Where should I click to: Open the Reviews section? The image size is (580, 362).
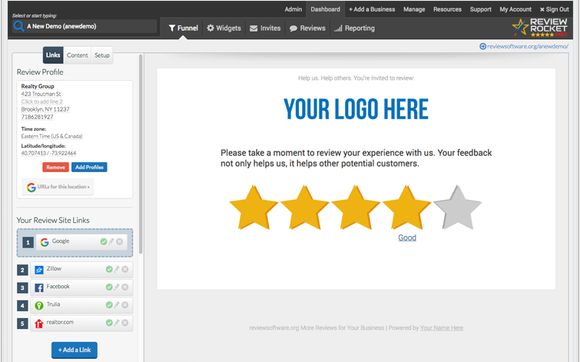click(x=307, y=28)
